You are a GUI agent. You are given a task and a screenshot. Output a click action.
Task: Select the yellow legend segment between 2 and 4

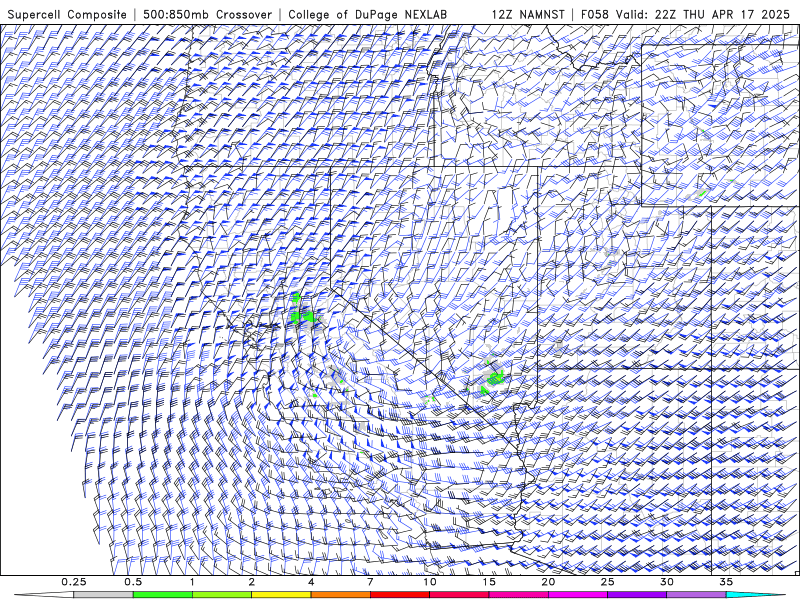tap(281, 595)
